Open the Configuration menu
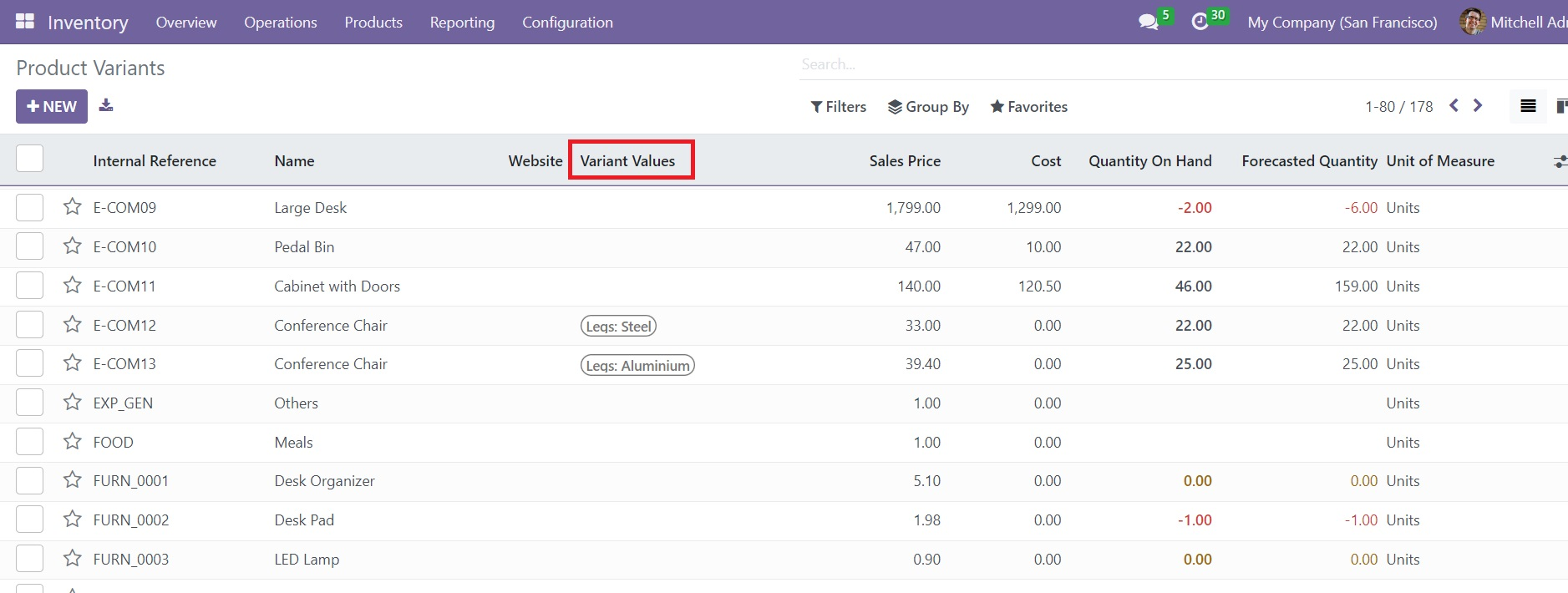1568x593 pixels. coord(567,23)
